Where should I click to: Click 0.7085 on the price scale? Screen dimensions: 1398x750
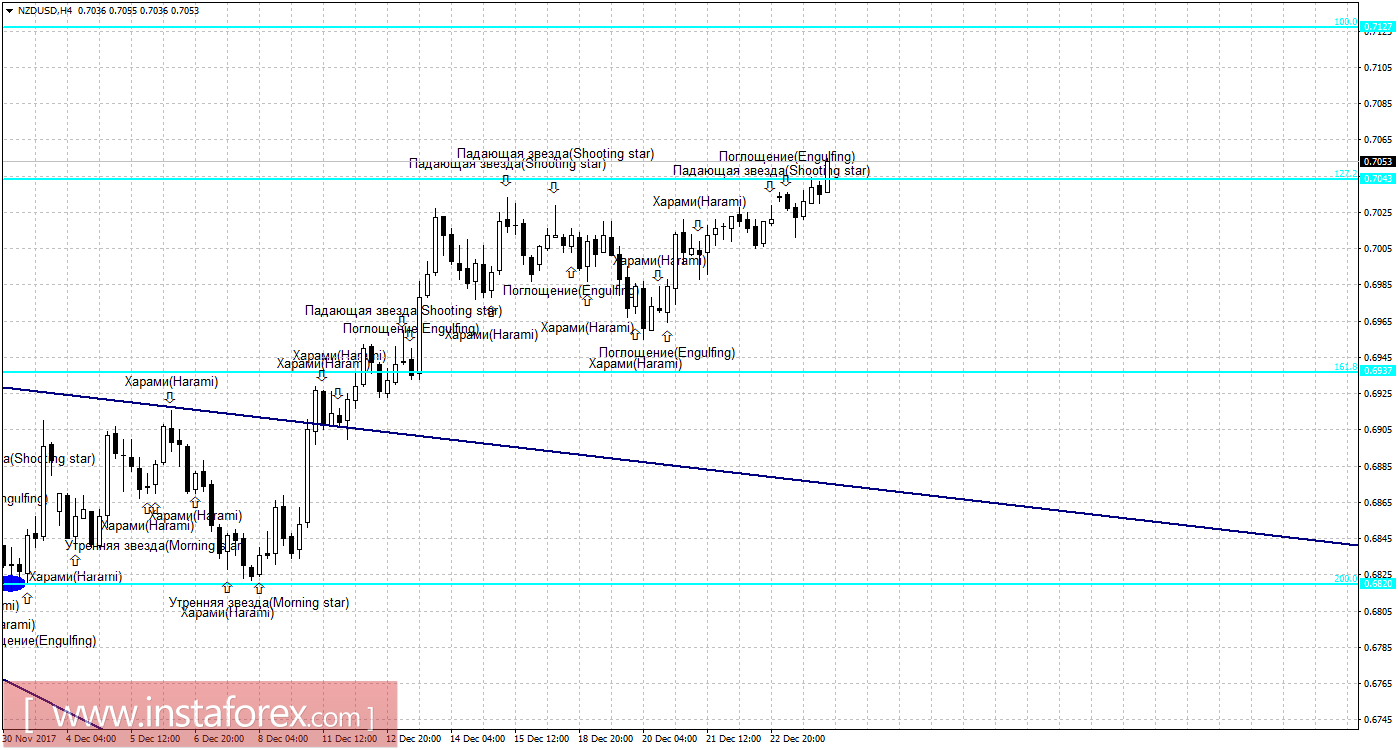click(1378, 103)
